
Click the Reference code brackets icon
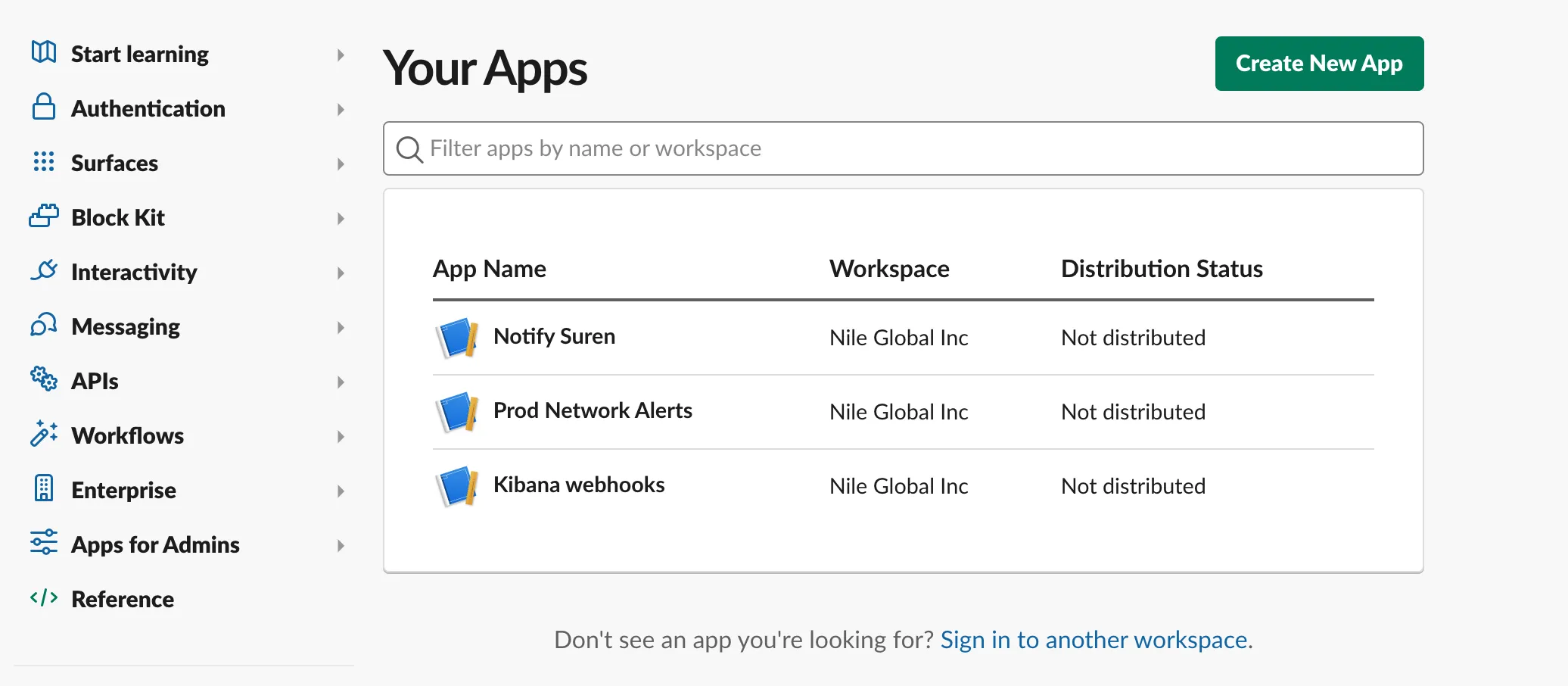pos(44,597)
